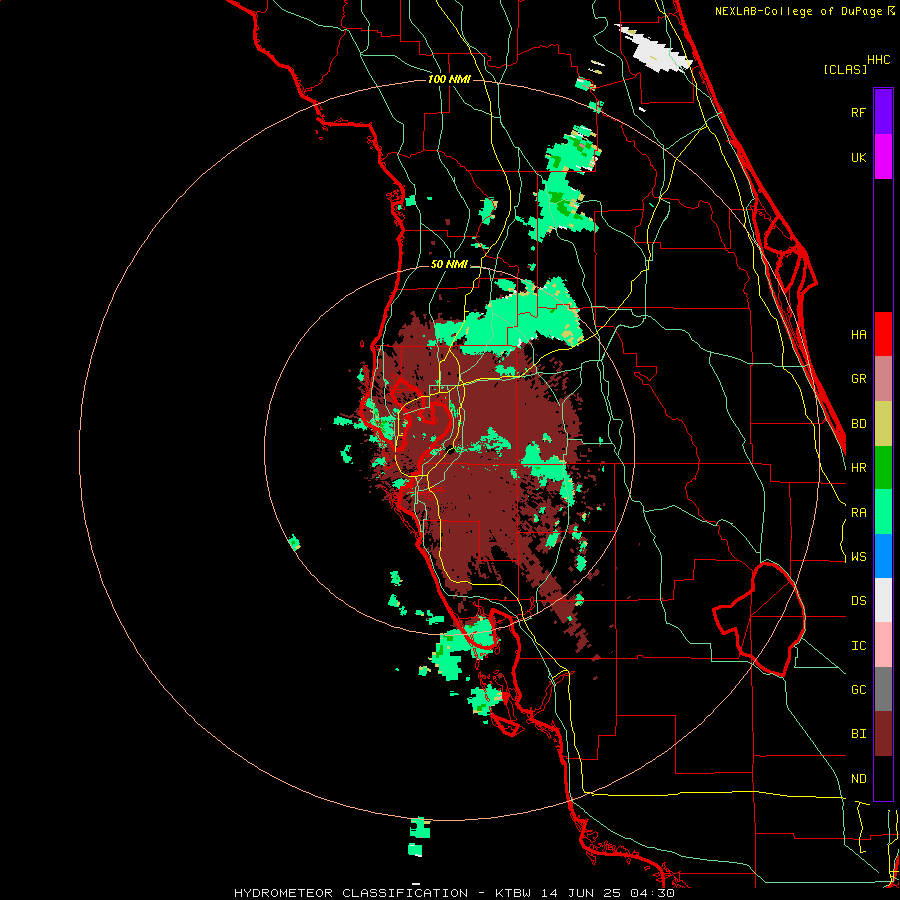900x900 pixels.
Task: Click the 50 NMI range ring label
Action: 449,265
